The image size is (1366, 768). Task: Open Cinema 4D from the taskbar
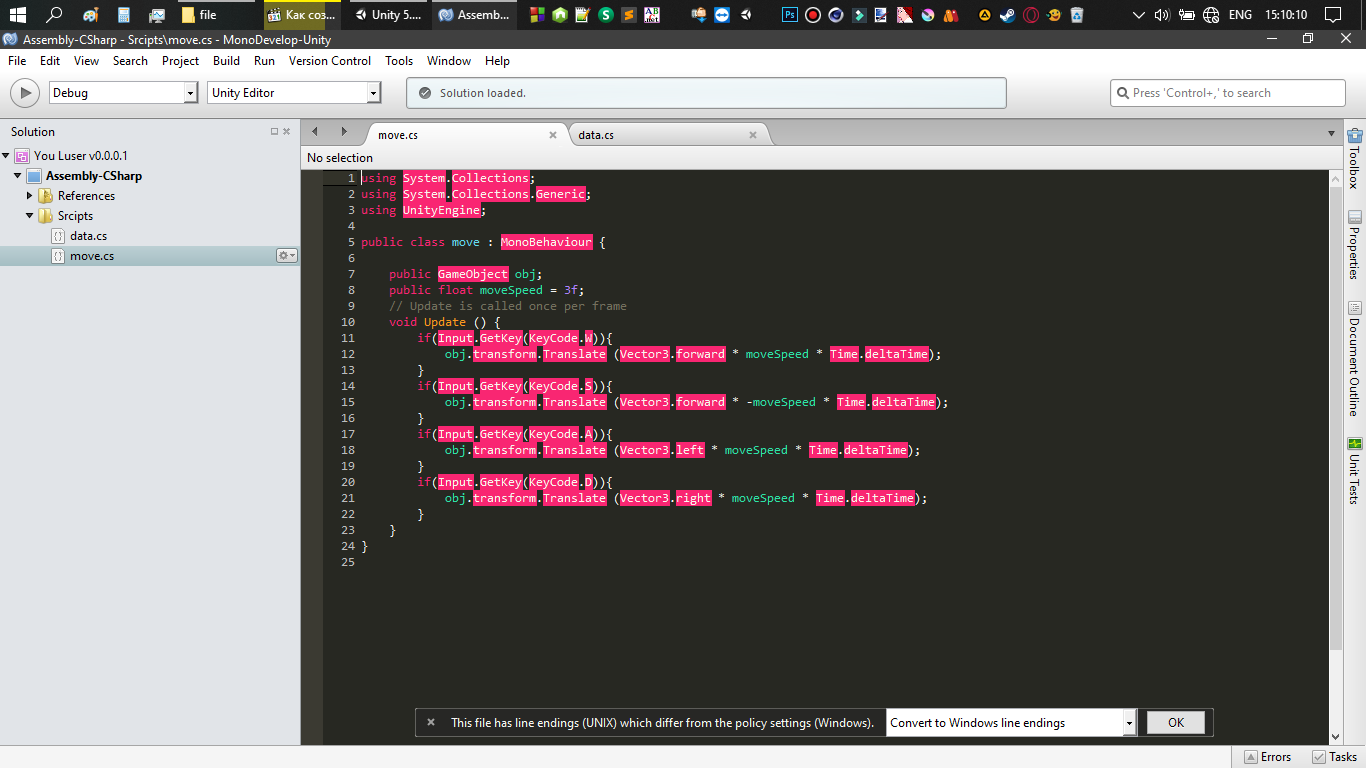click(x=835, y=15)
